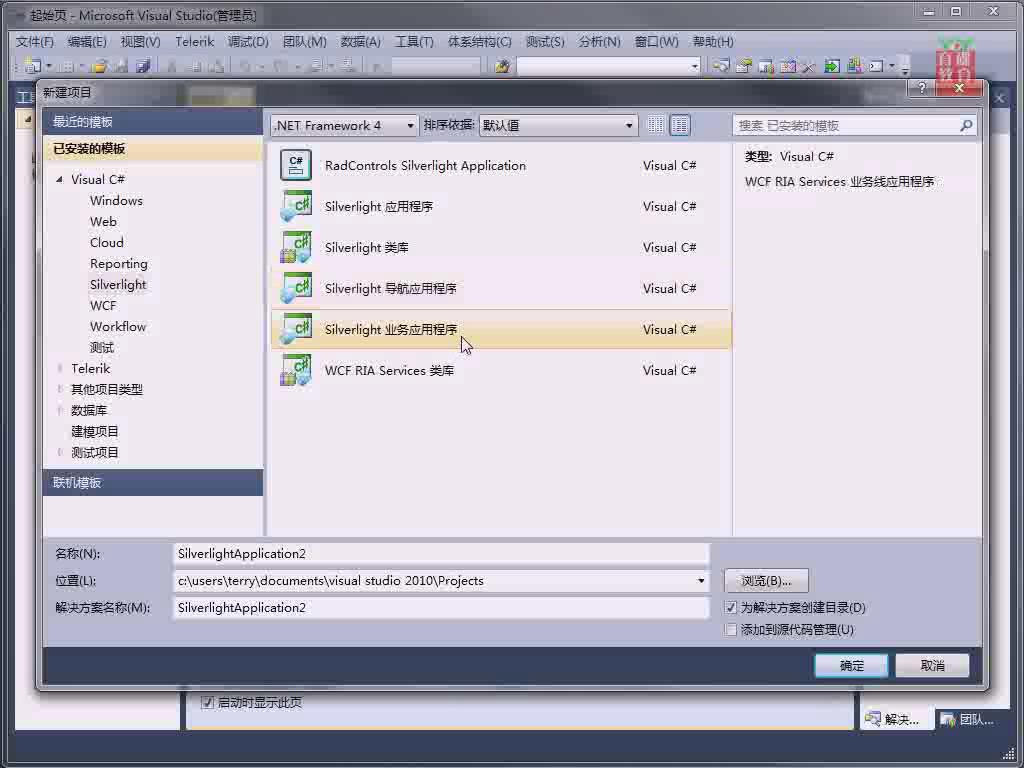Screen dimensions: 1024x768
Task: Open the 工具(T) menu
Action: (414, 42)
